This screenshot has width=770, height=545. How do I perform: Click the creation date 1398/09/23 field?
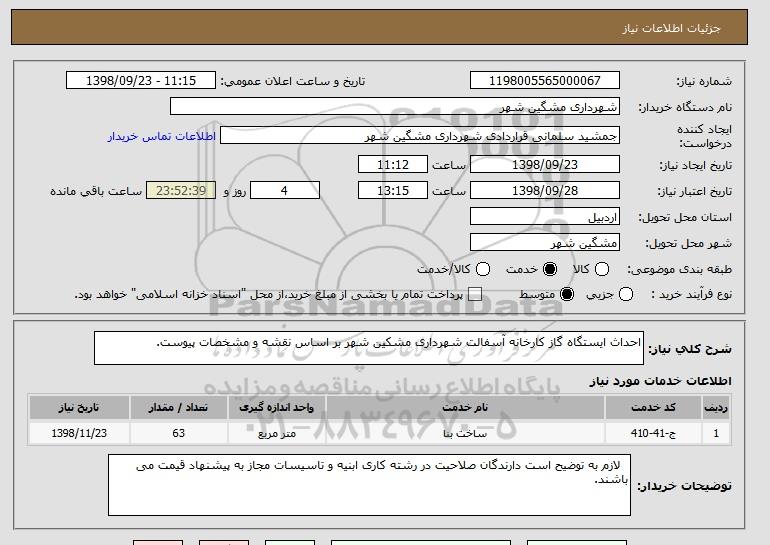(x=545, y=164)
